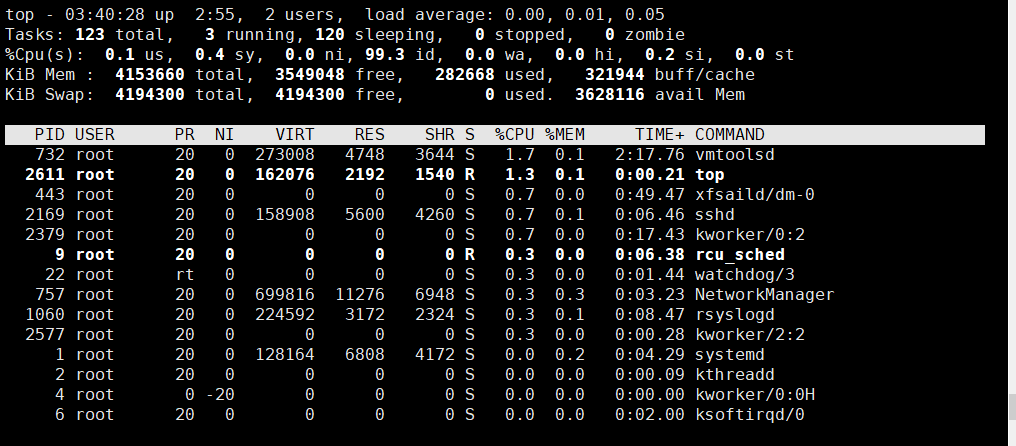Click the ksoftirqd/0 process row

click(495, 414)
